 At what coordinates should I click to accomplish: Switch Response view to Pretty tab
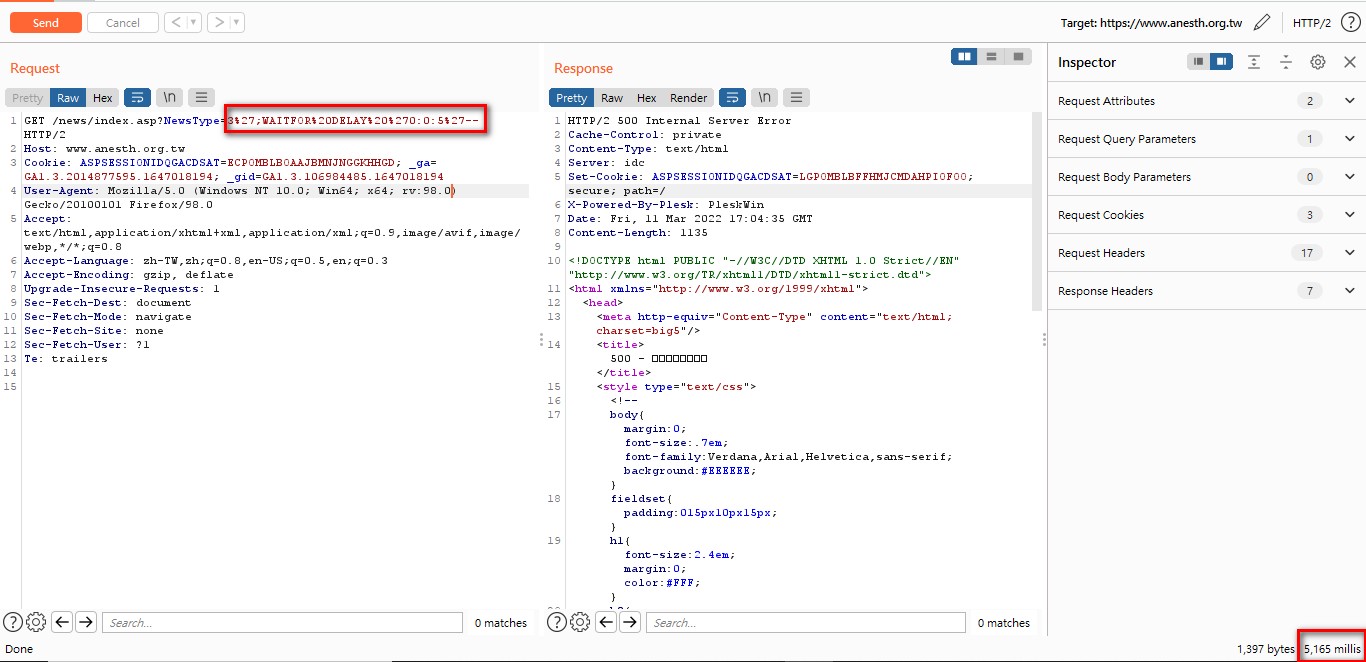(x=572, y=98)
